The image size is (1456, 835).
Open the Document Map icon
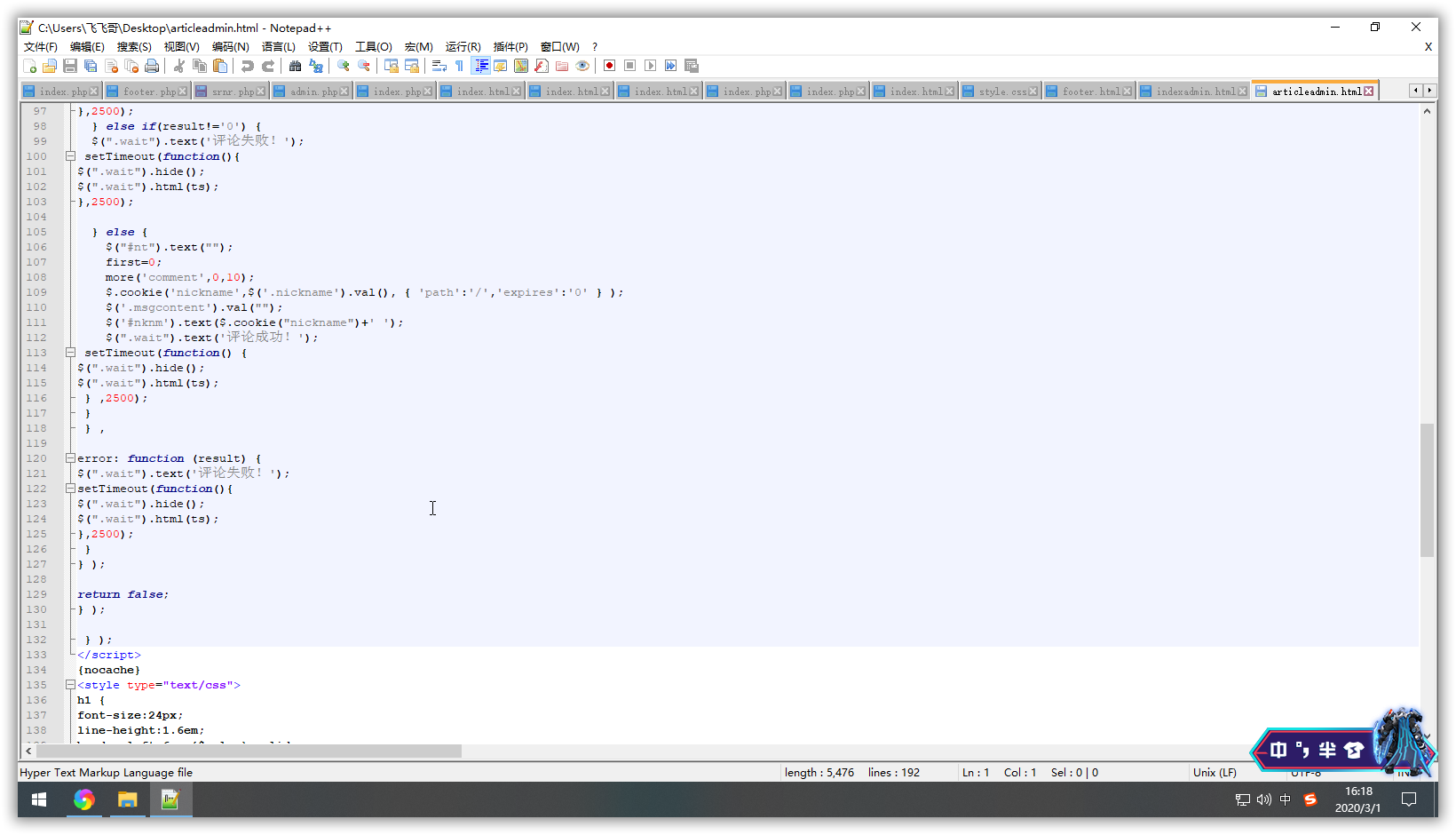[x=520, y=66]
